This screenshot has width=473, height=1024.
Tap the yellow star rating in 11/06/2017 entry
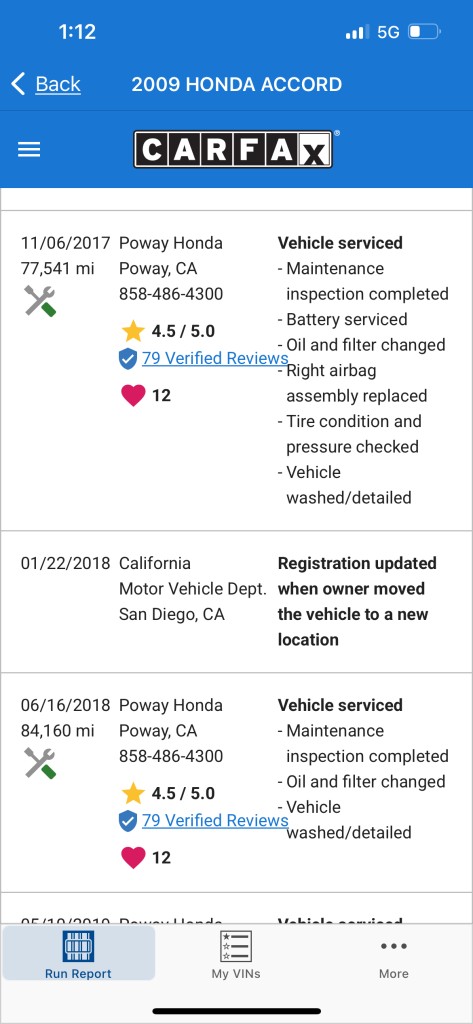(x=133, y=331)
